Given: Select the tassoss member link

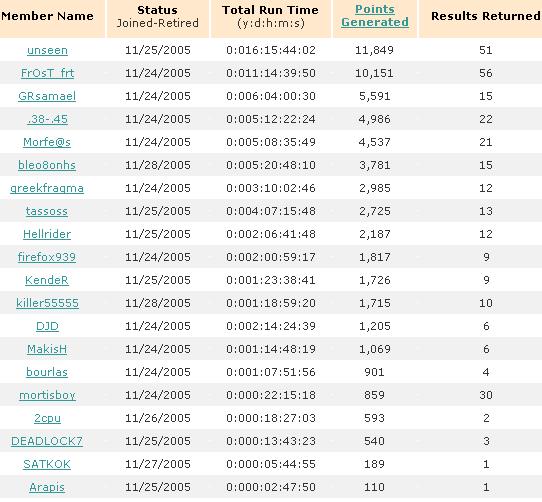Looking at the screenshot, I should coord(47,211).
